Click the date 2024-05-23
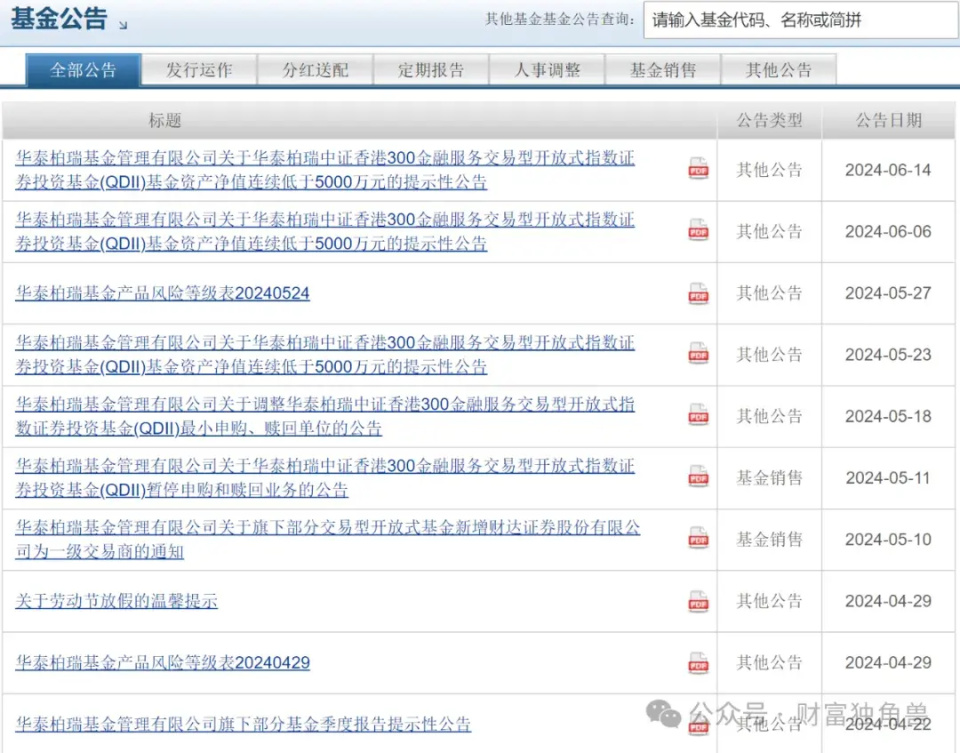 click(888, 354)
